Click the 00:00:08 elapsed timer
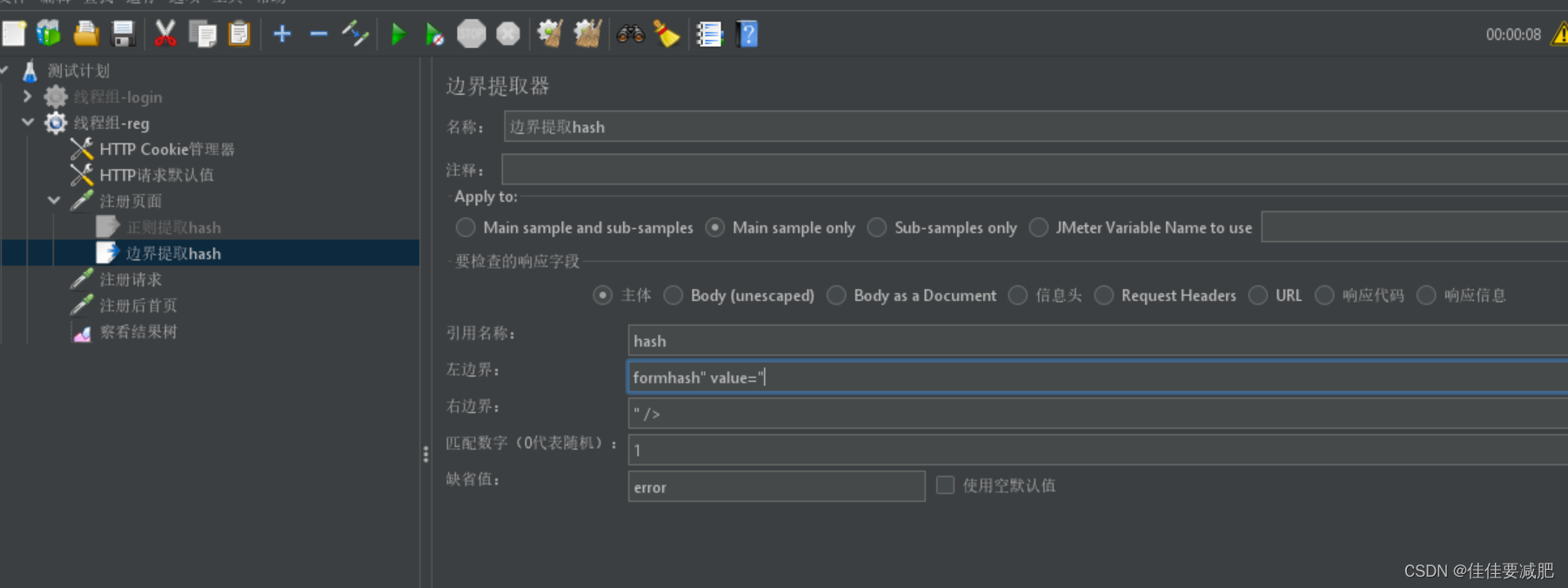1568x588 pixels. pos(1512,35)
